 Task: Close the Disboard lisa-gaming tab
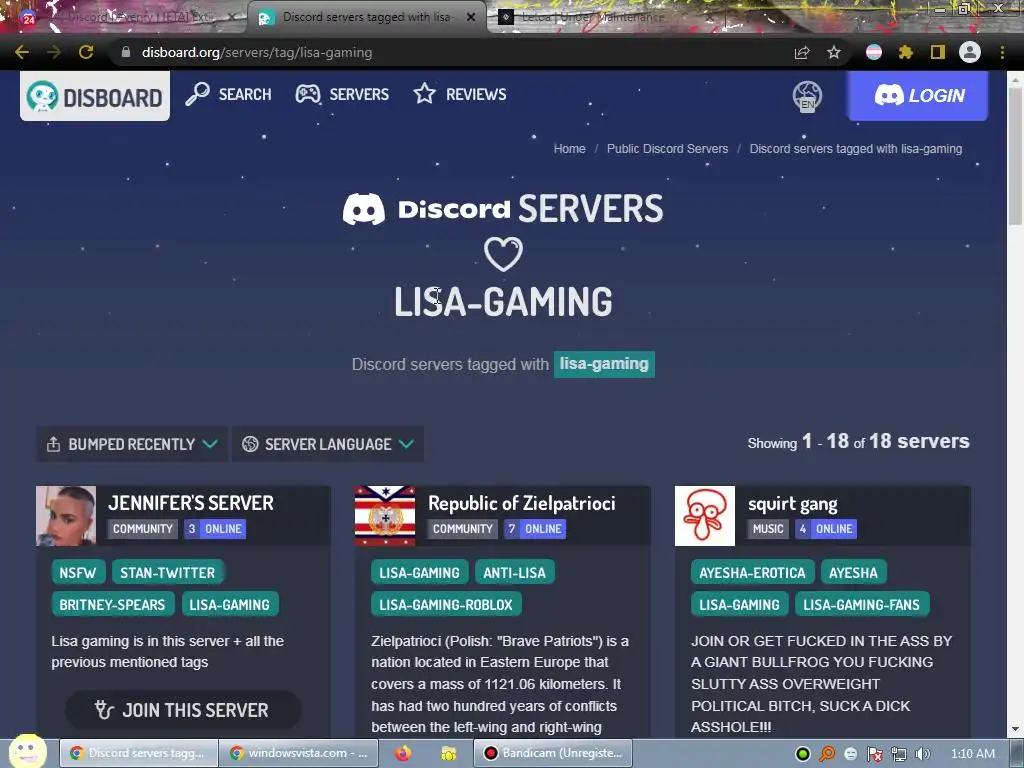(x=471, y=17)
